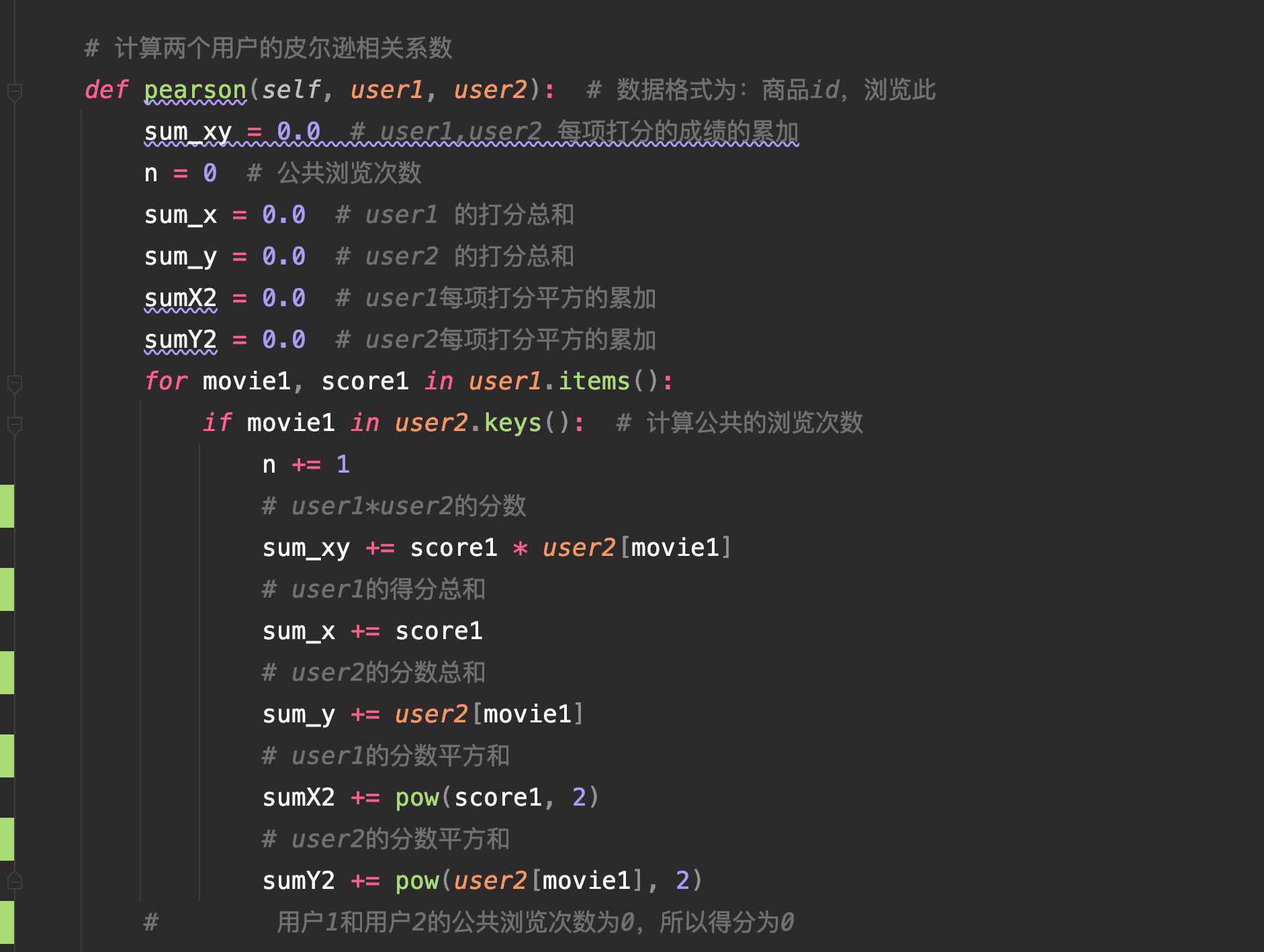This screenshot has height=952, width=1264.
Task: Click the user2 parameter in def line
Action: pos(490,90)
